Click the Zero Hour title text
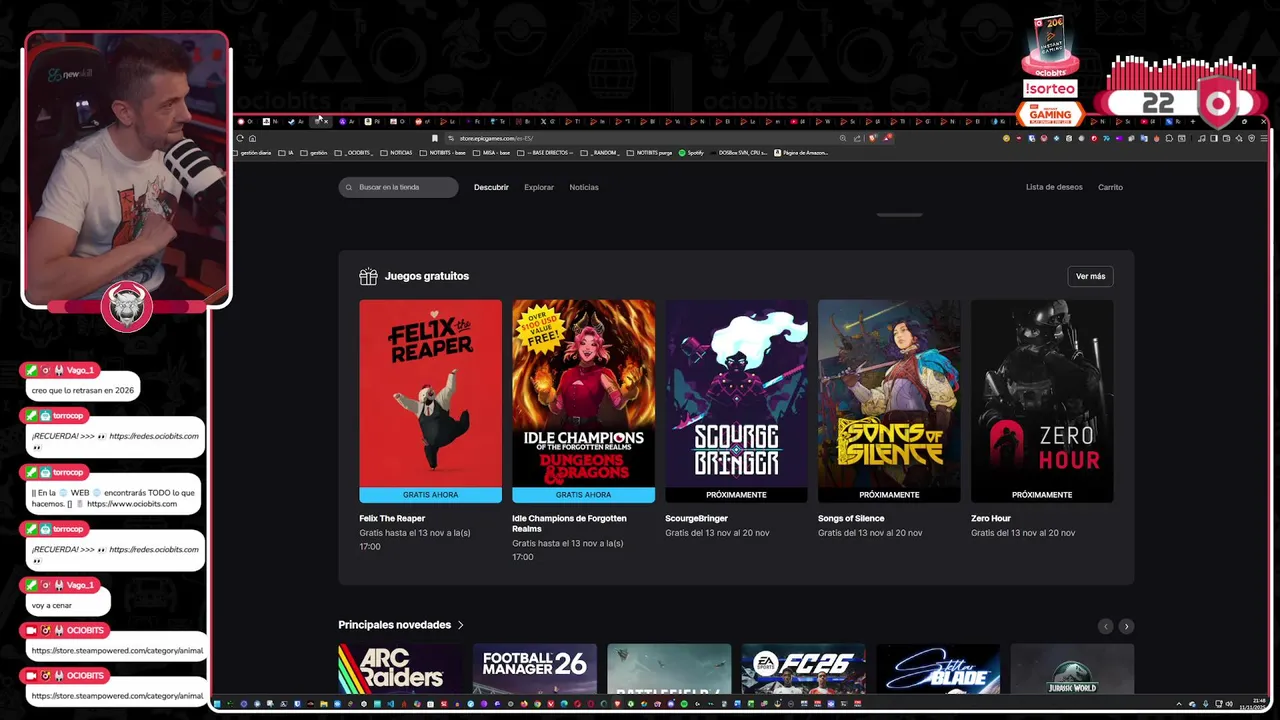This screenshot has width=1280, height=720. pyautogui.click(x=991, y=518)
